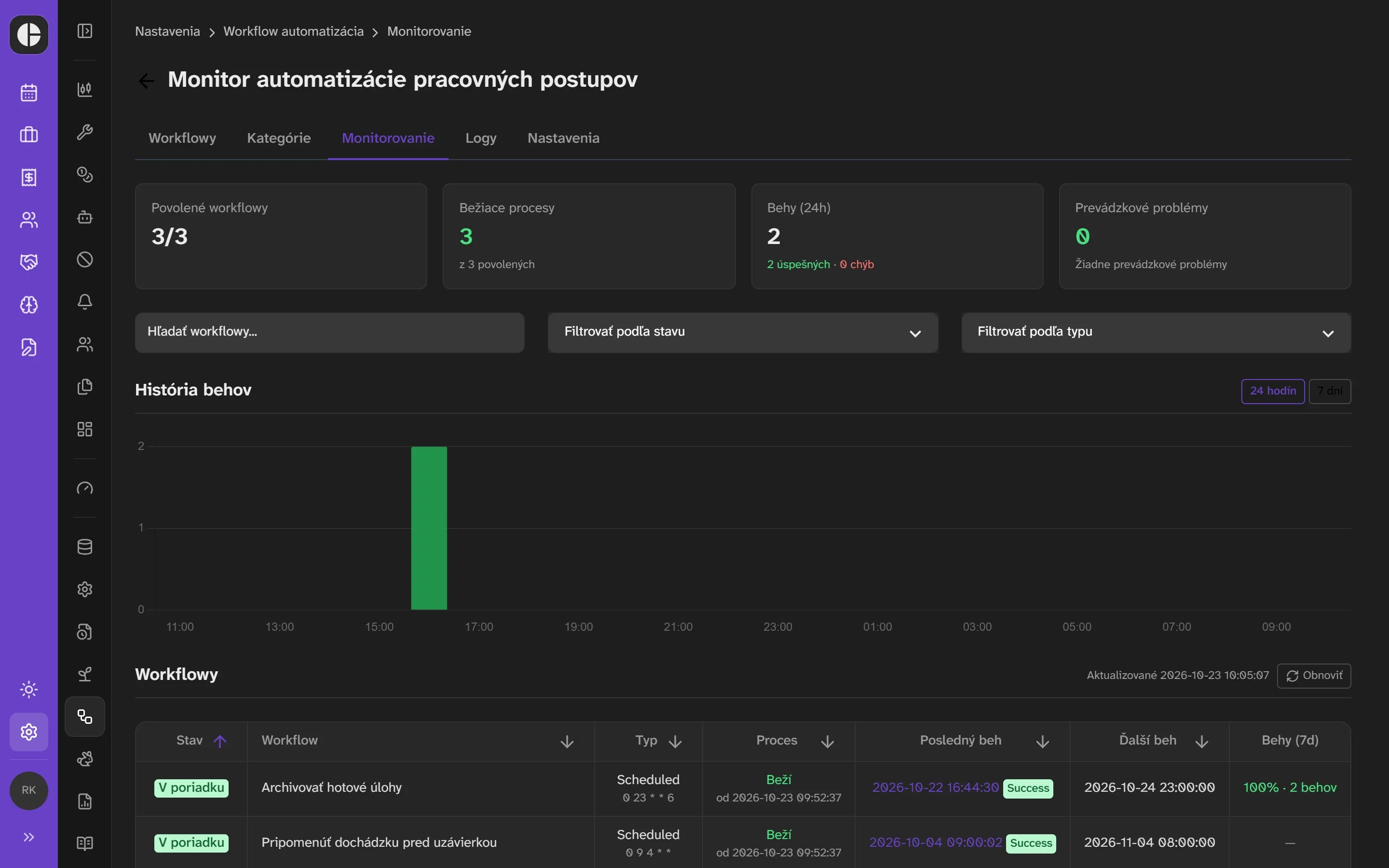The height and width of the screenshot is (868, 1389).
Task: Open the wrench tools settings icon
Action: pyautogui.click(x=85, y=132)
